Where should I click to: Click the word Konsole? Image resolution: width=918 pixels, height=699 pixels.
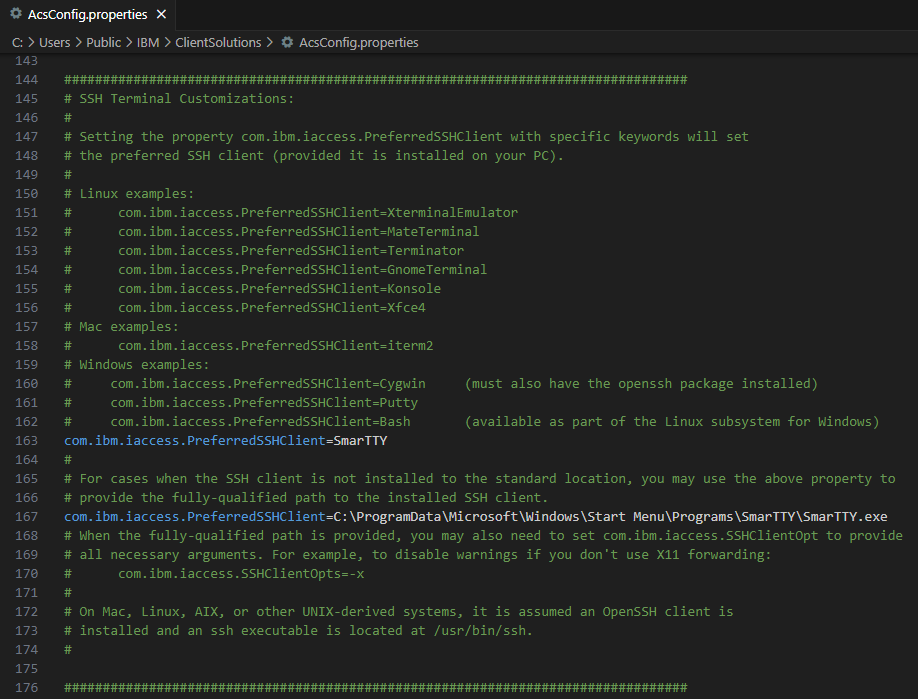[x=414, y=289]
